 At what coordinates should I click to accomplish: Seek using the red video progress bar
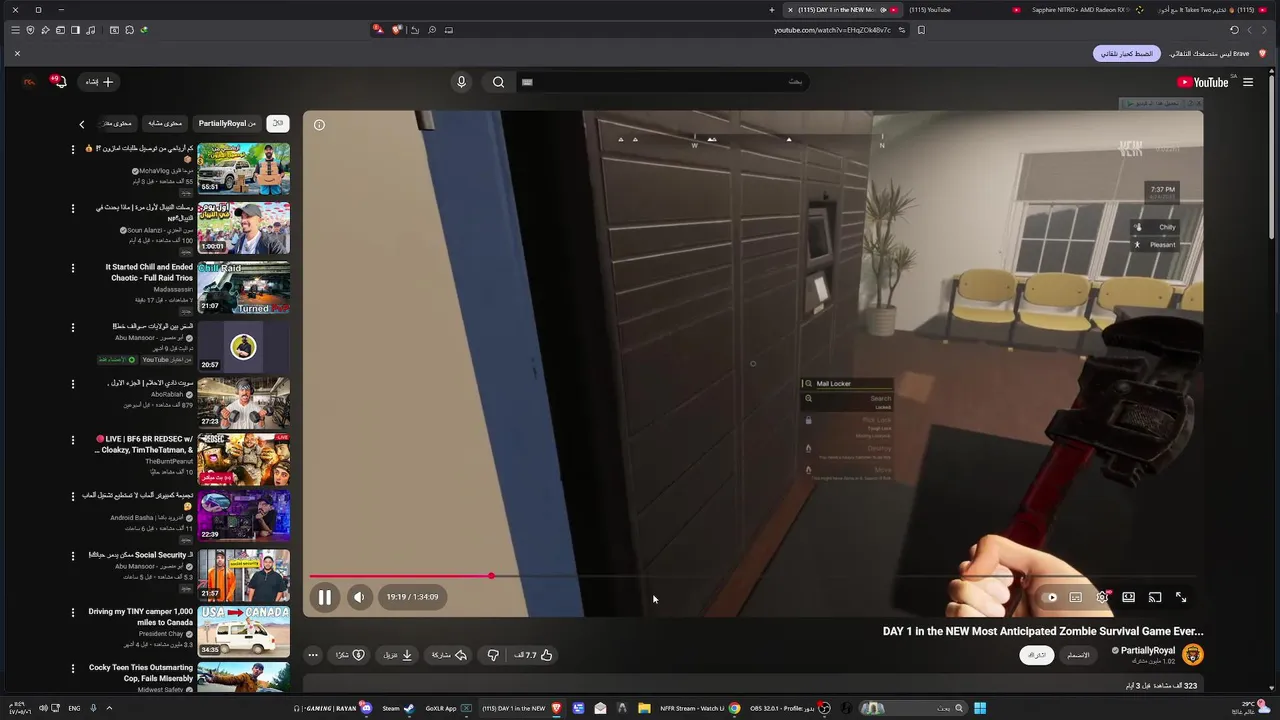[x=754, y=576]
